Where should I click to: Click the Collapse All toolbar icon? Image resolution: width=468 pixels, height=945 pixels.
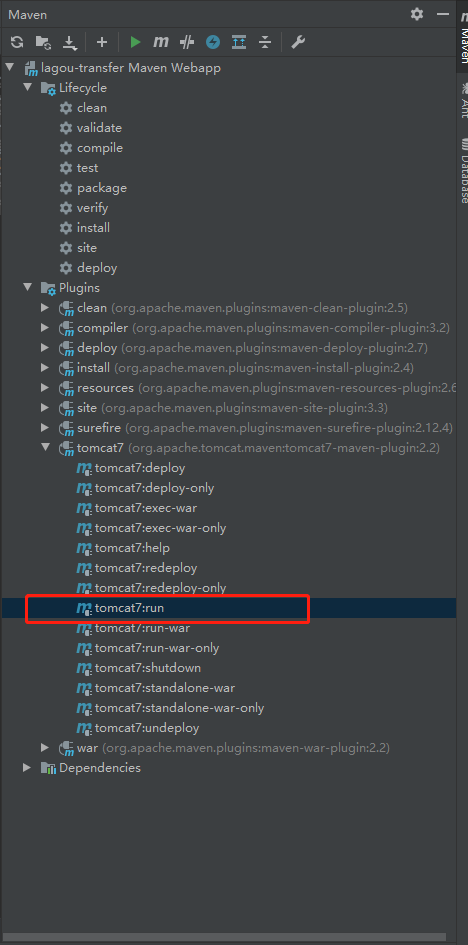265,42
